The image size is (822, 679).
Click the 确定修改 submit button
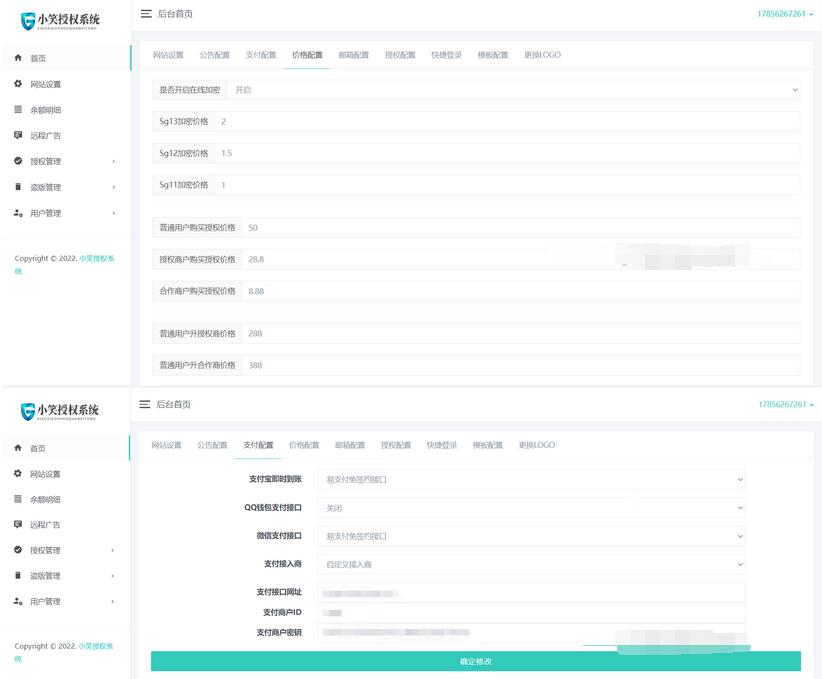click(476, 662)
